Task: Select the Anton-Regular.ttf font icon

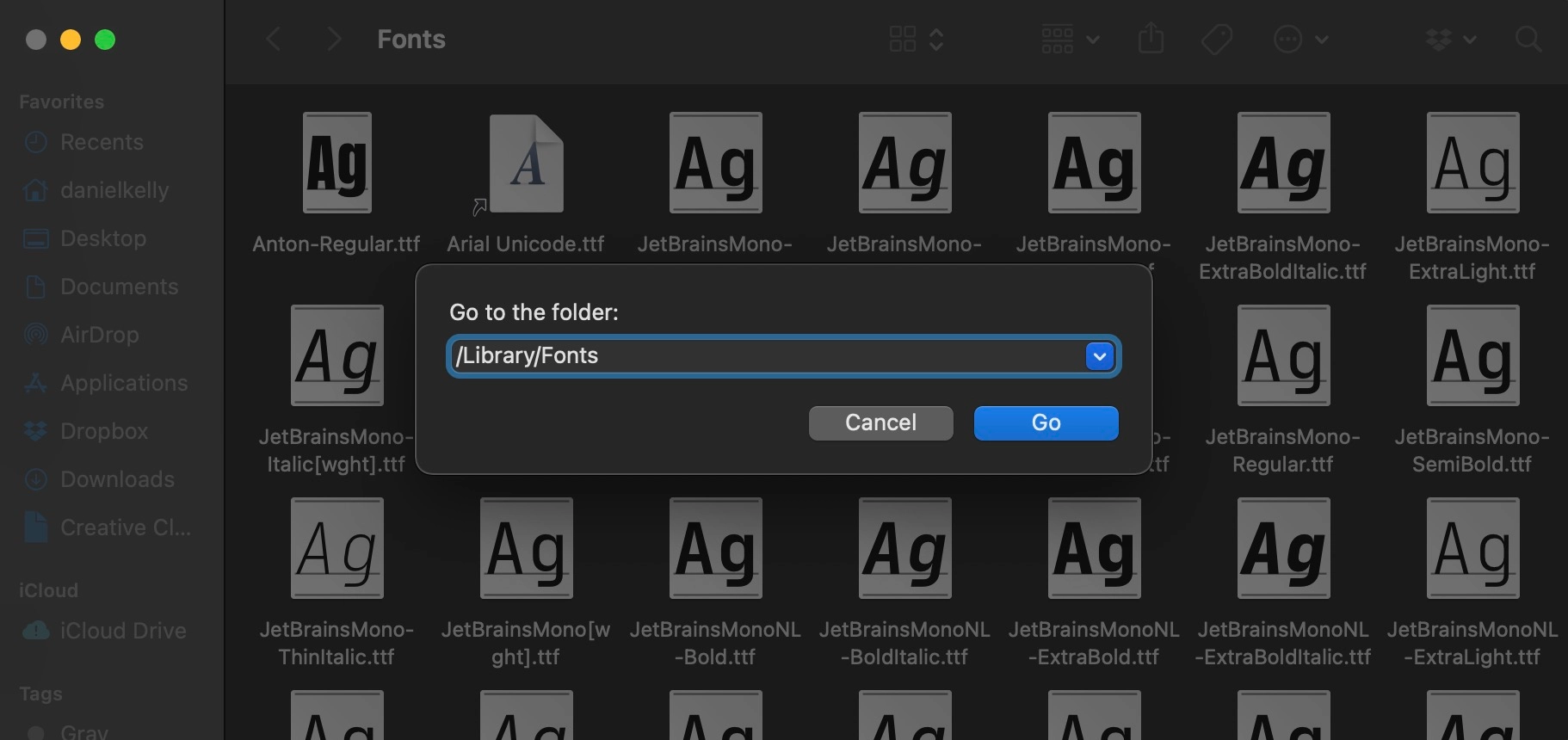Action: pos(336,163)
